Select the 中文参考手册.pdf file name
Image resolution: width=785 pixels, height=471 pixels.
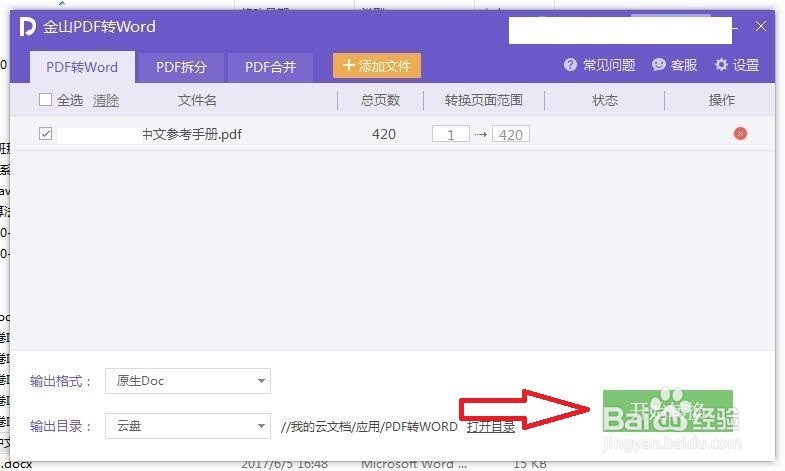(192, 134)
